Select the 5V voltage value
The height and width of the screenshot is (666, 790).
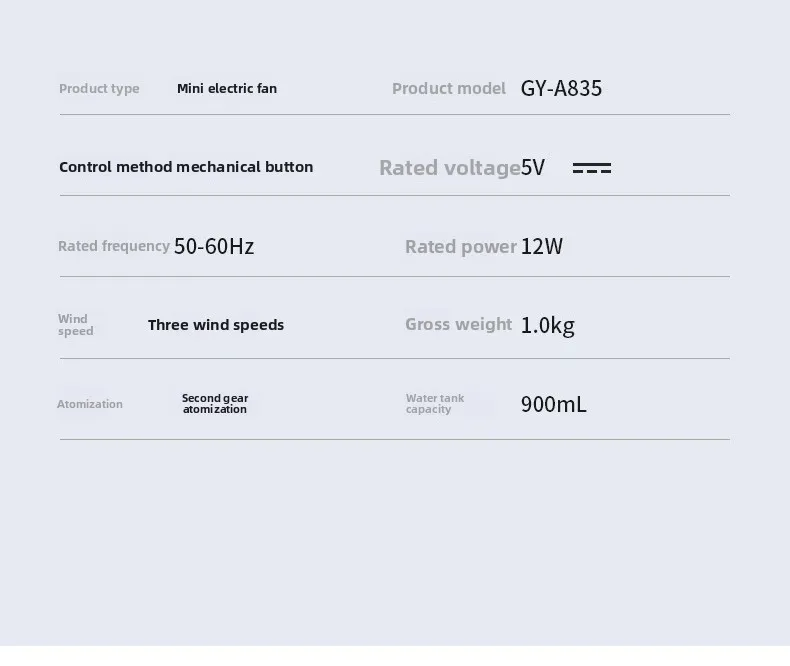[533, 168]
